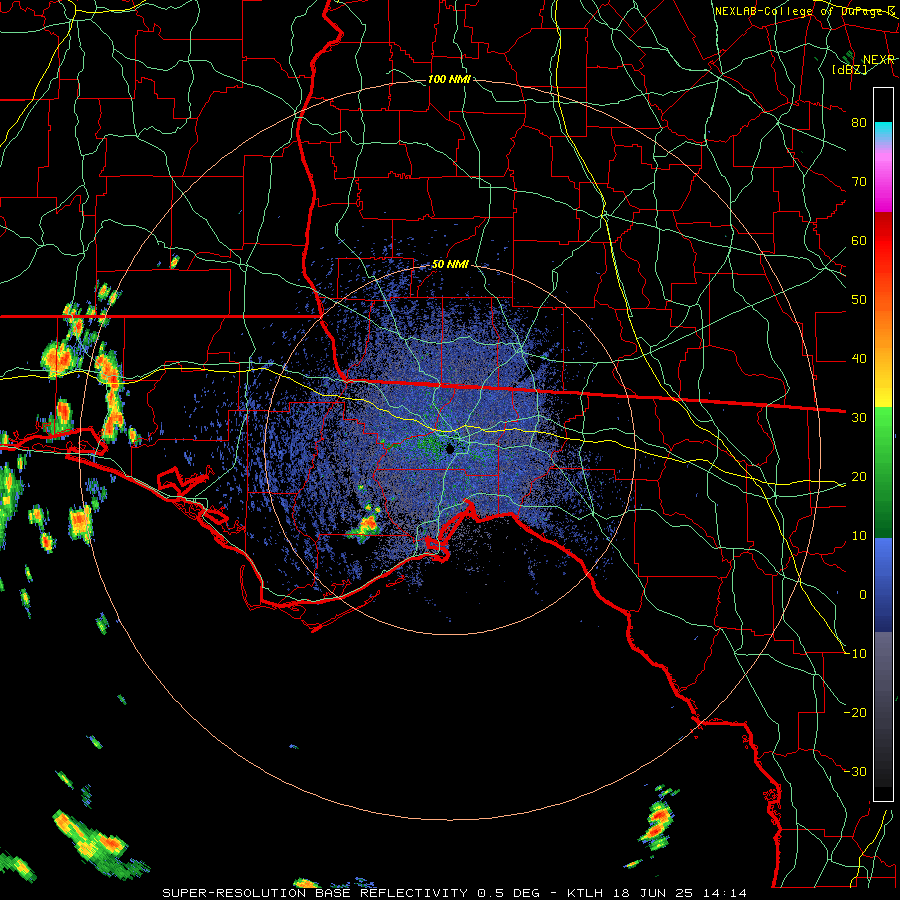Click the 20 dBZ legend value
900x900 pixels.
click(859, 476)
